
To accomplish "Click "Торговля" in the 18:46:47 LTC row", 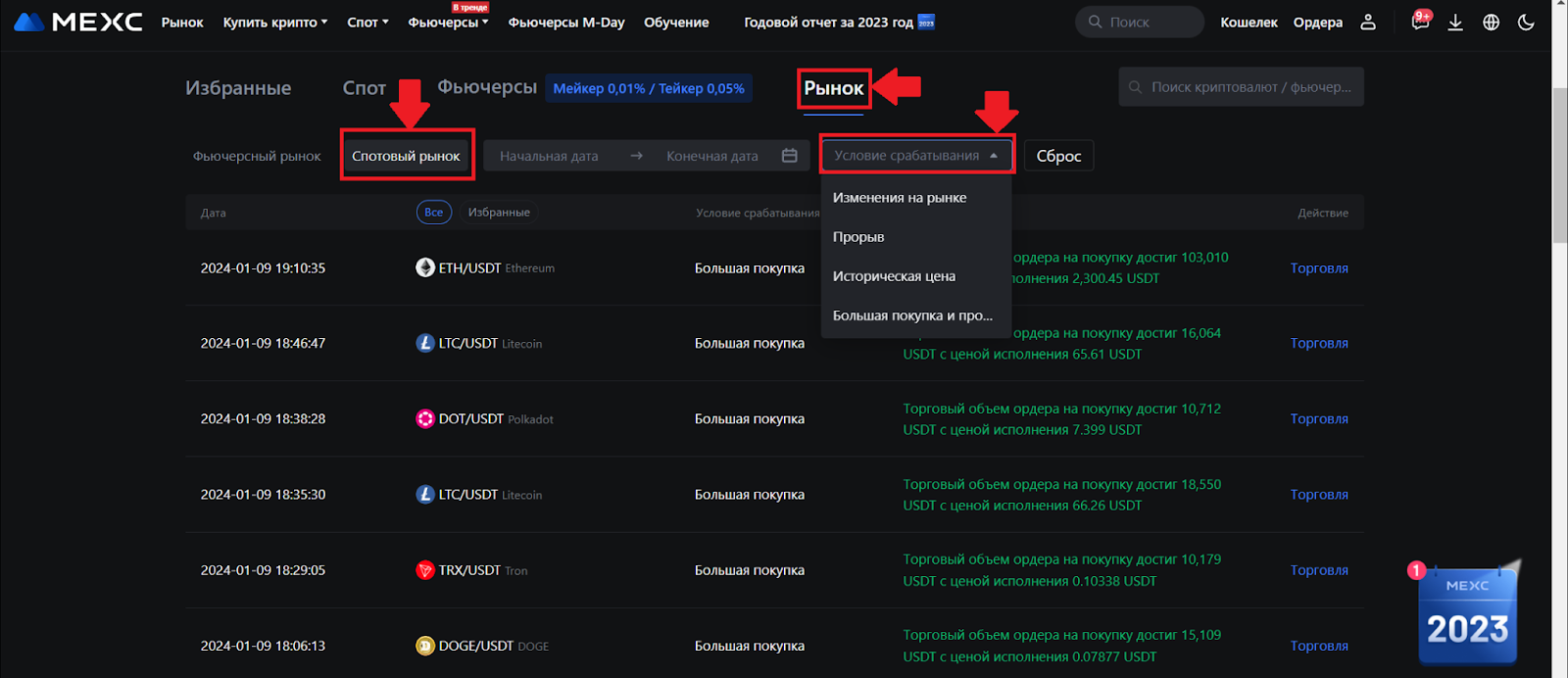I will click(x=1319, y=343).
